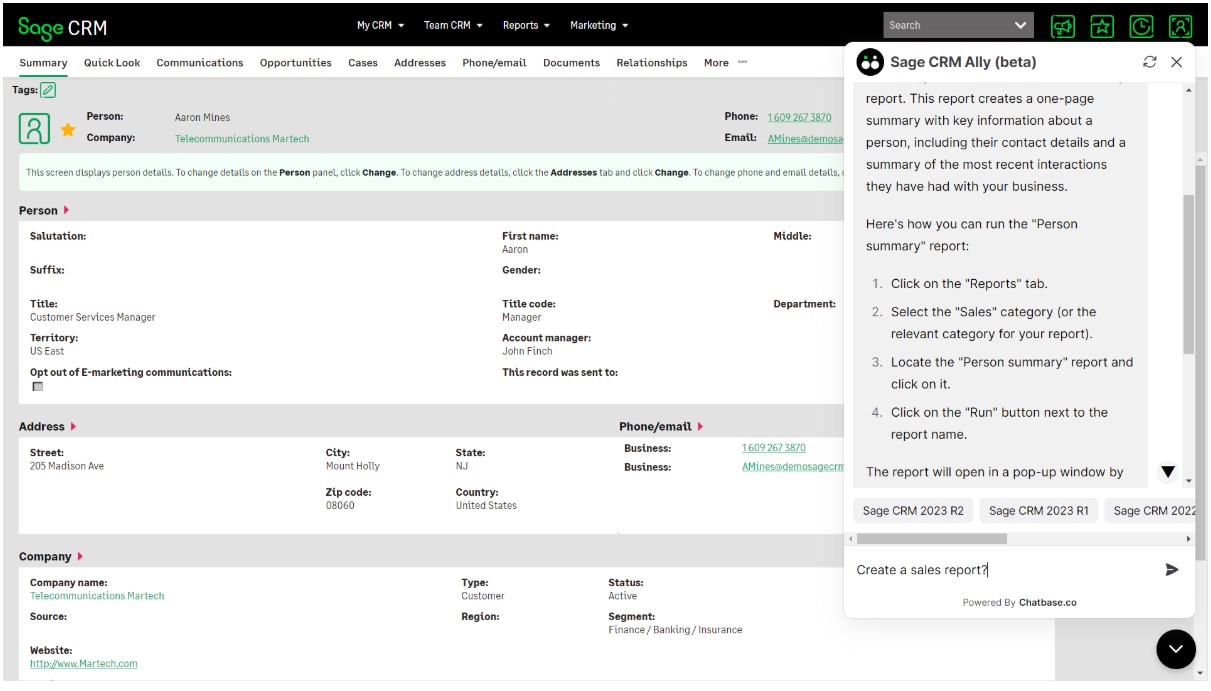Close the Sage CRM Ally panel
The width and height of the screenshot is (1211, 691).
[x=1176, y=62]
